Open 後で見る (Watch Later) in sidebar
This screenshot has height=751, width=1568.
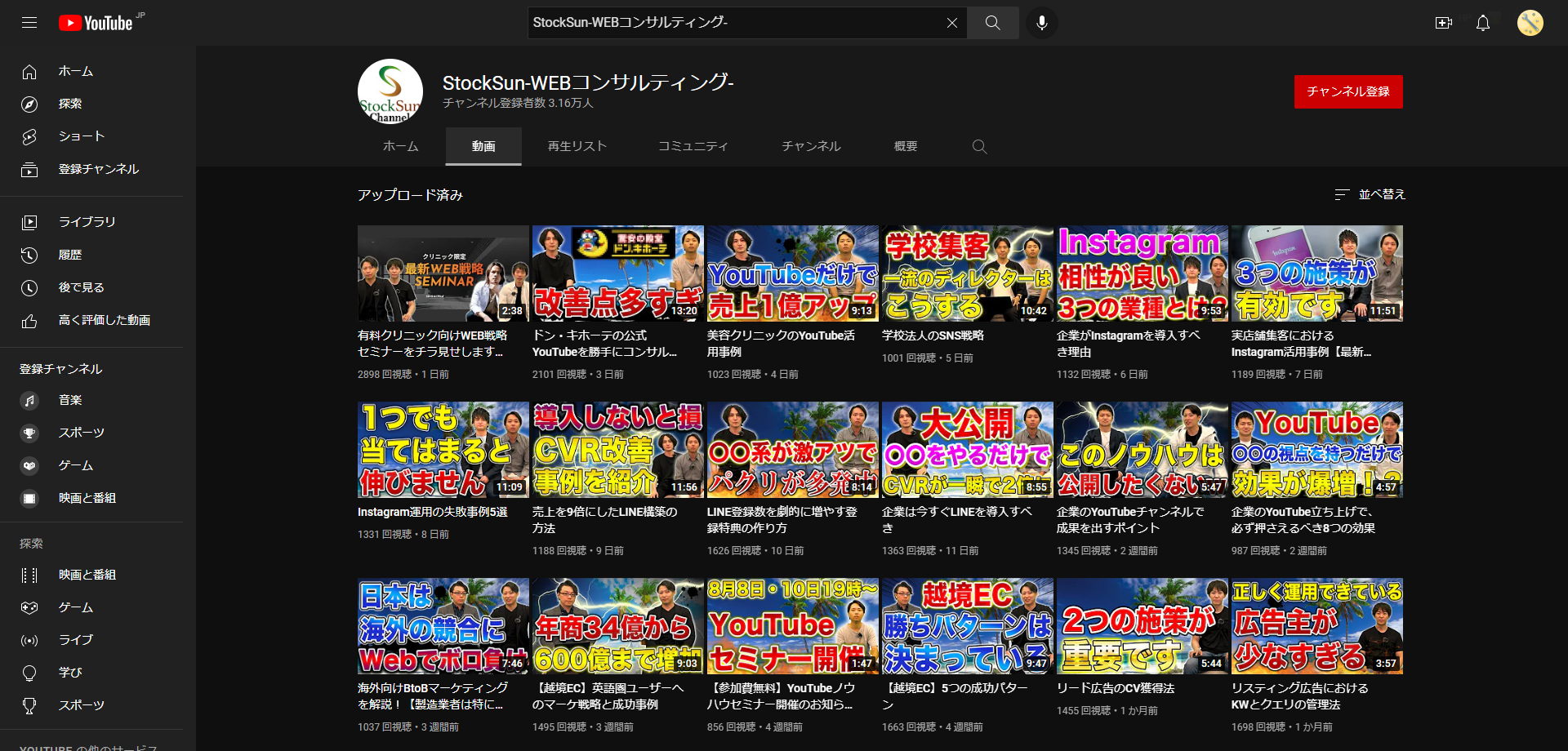click(80, 287)
